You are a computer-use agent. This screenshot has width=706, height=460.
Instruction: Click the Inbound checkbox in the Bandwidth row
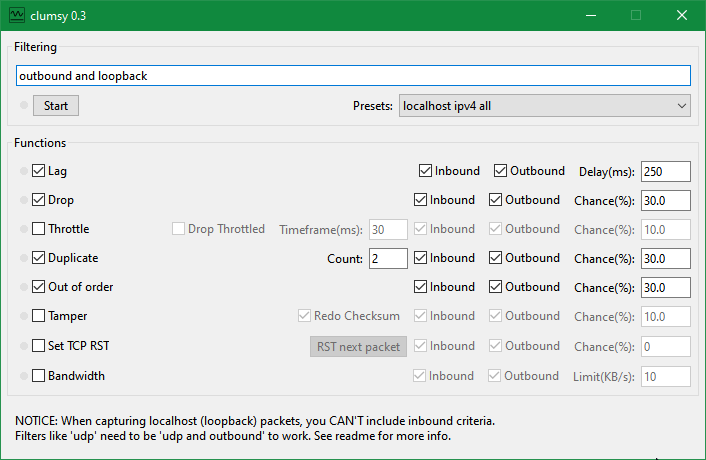click(x=419, y=376)
